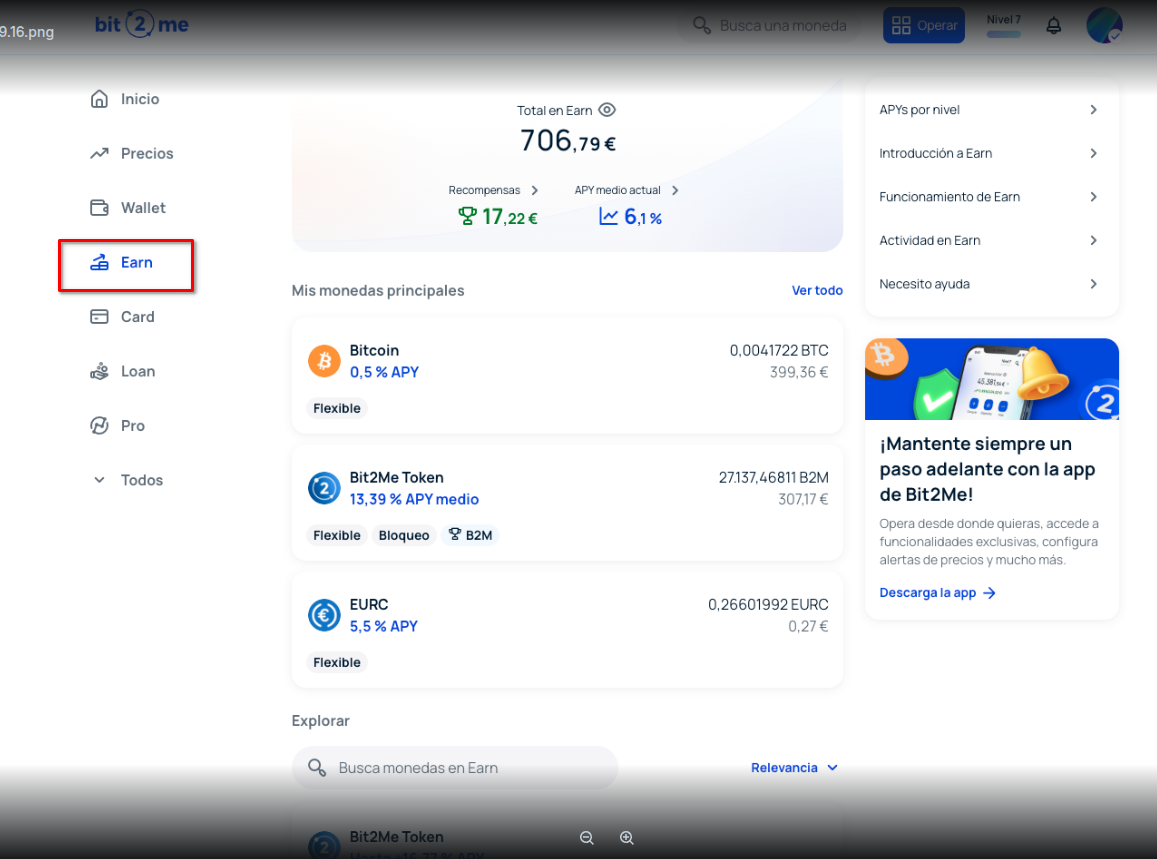Click the 6,1 % APY value
This screenshot has height=859, width=1157.
tap(643, 217)
